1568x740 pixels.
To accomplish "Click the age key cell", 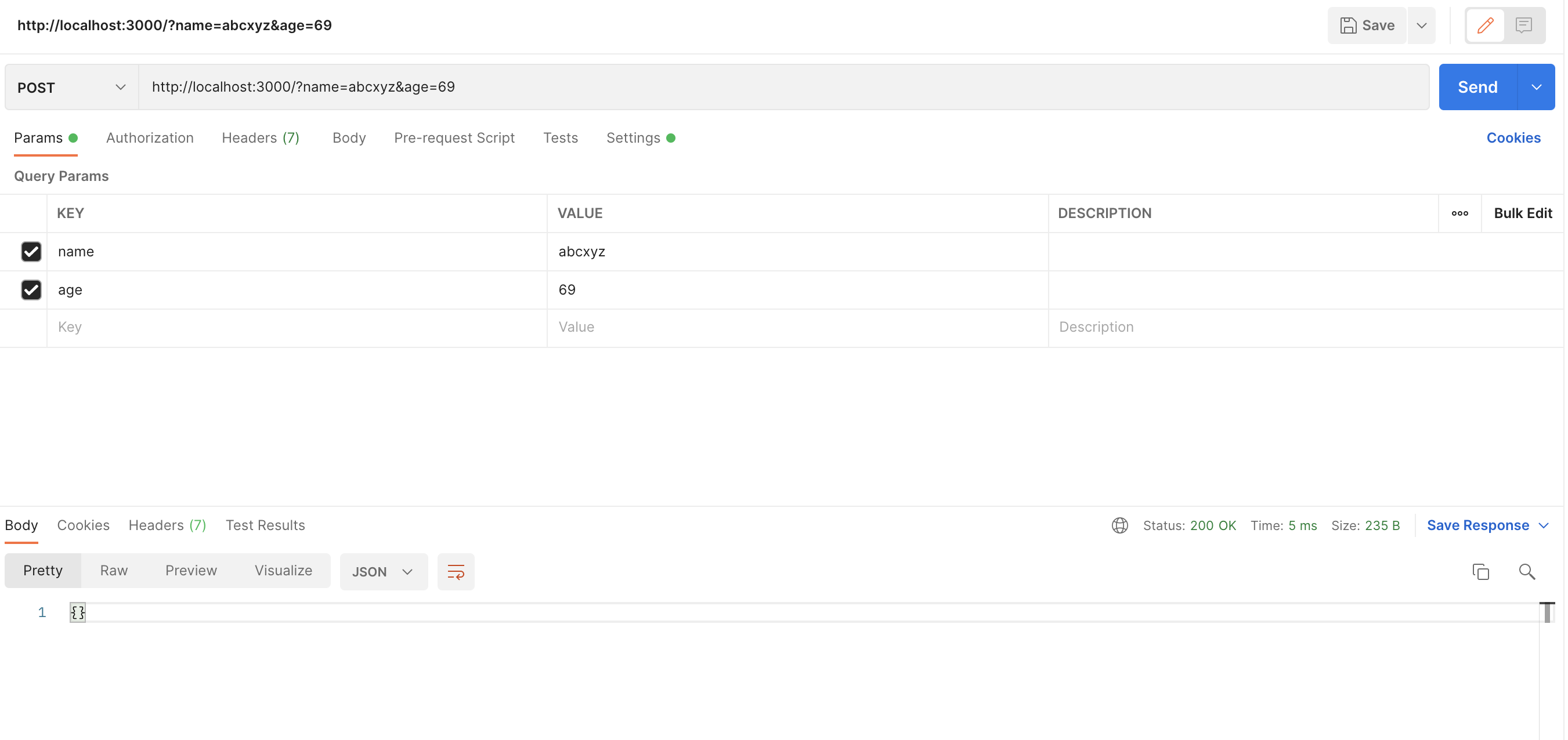I will [x=297, y=291].
